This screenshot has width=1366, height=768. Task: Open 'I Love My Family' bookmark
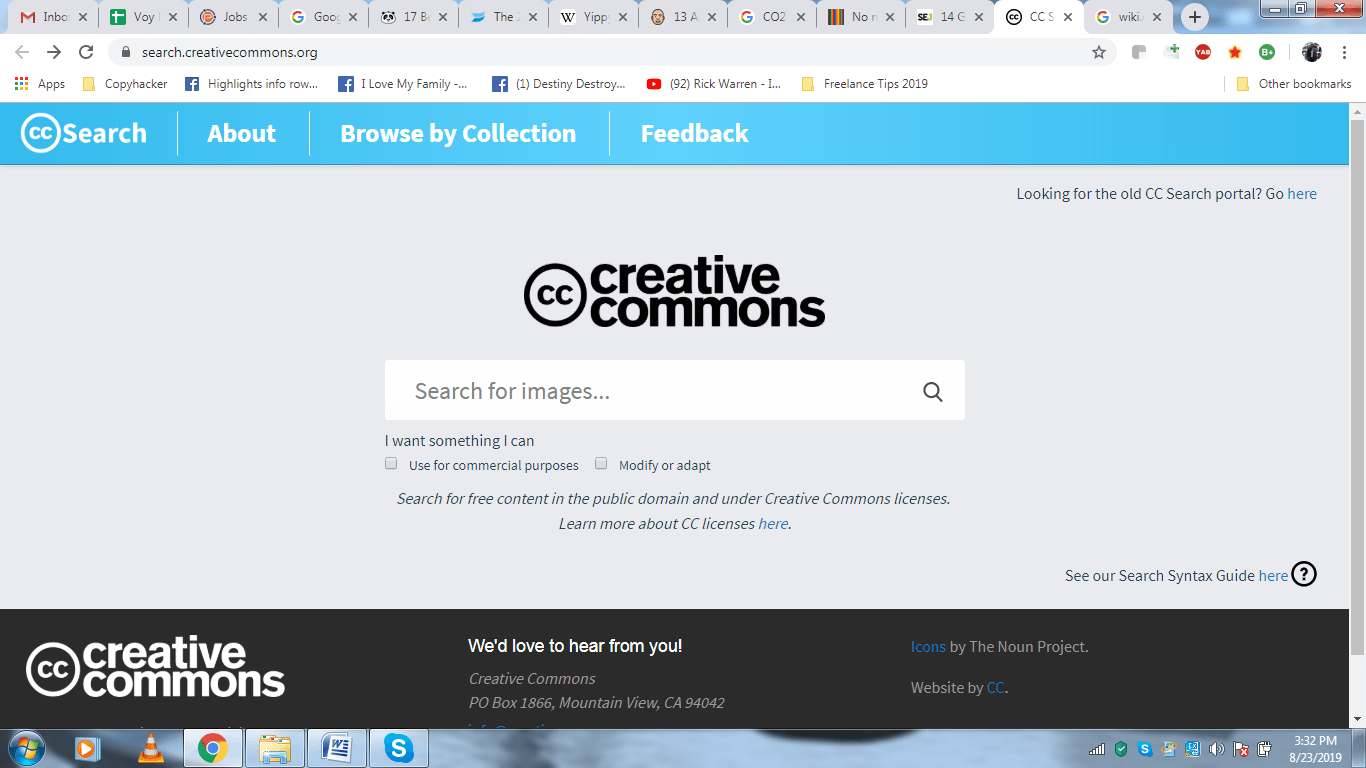(x=403, y=84)
